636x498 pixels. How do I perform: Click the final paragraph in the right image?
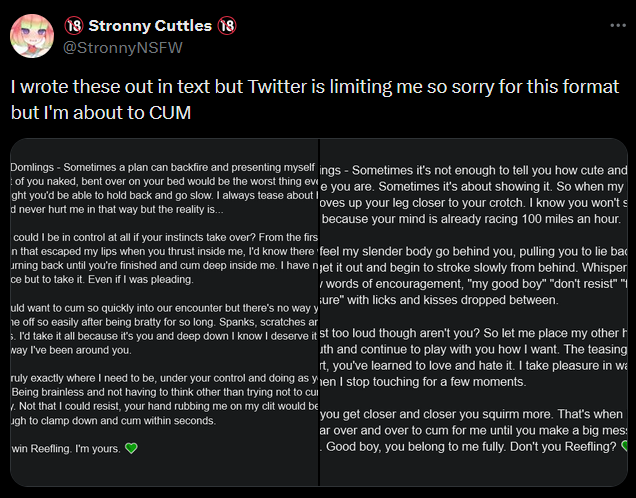tap(474, 427)
